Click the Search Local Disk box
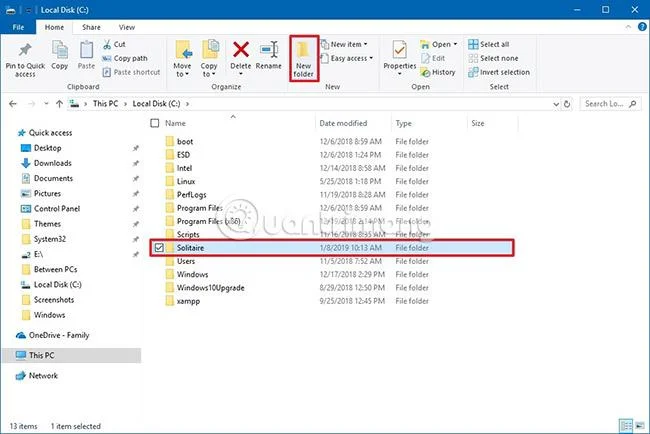The image size is (650, 434). pyautogui.click(x=610, y=104)
